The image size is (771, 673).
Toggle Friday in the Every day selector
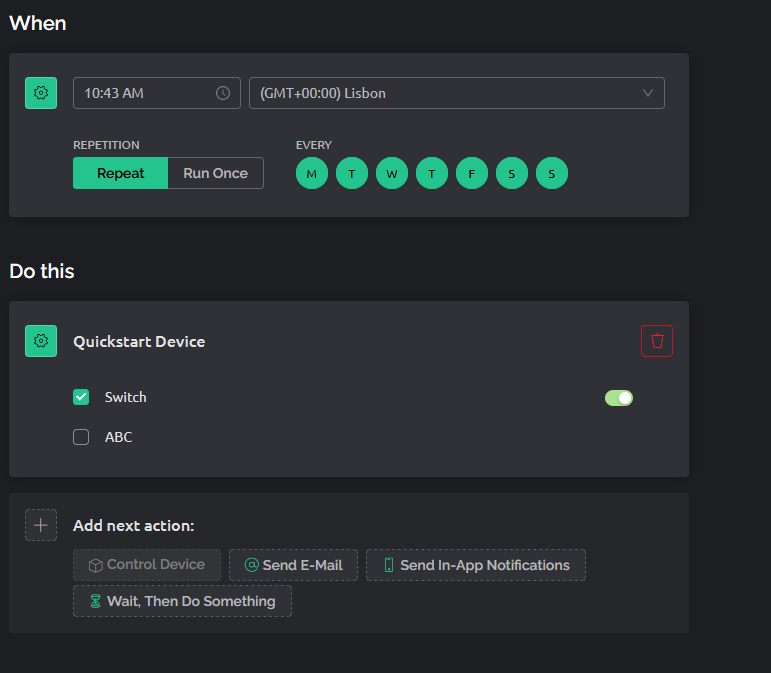tap(472, 173)
